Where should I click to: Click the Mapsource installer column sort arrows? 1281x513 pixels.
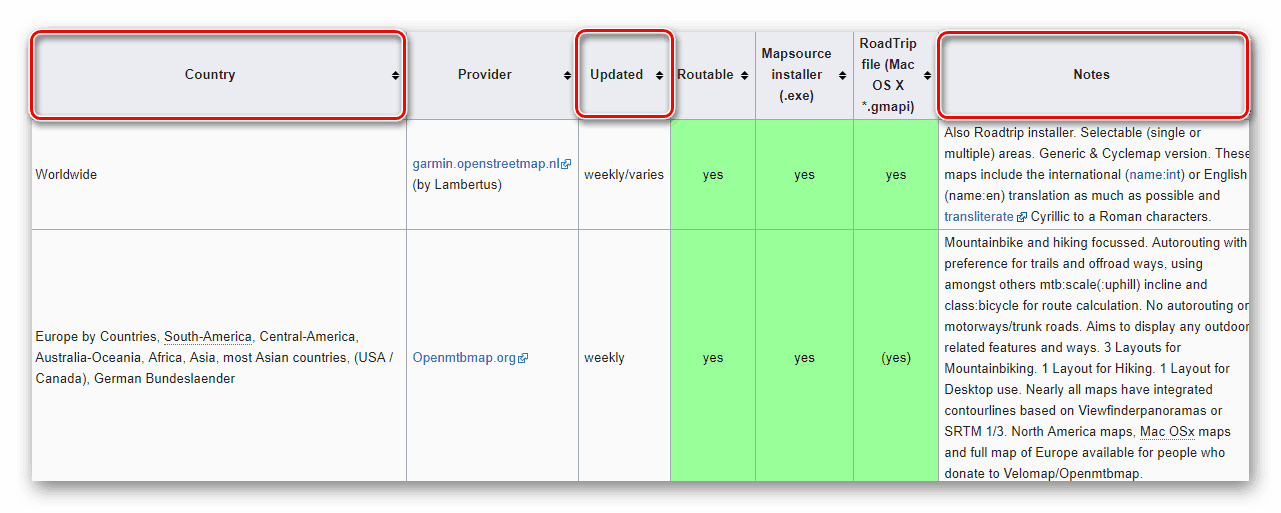tap(842, 75)
